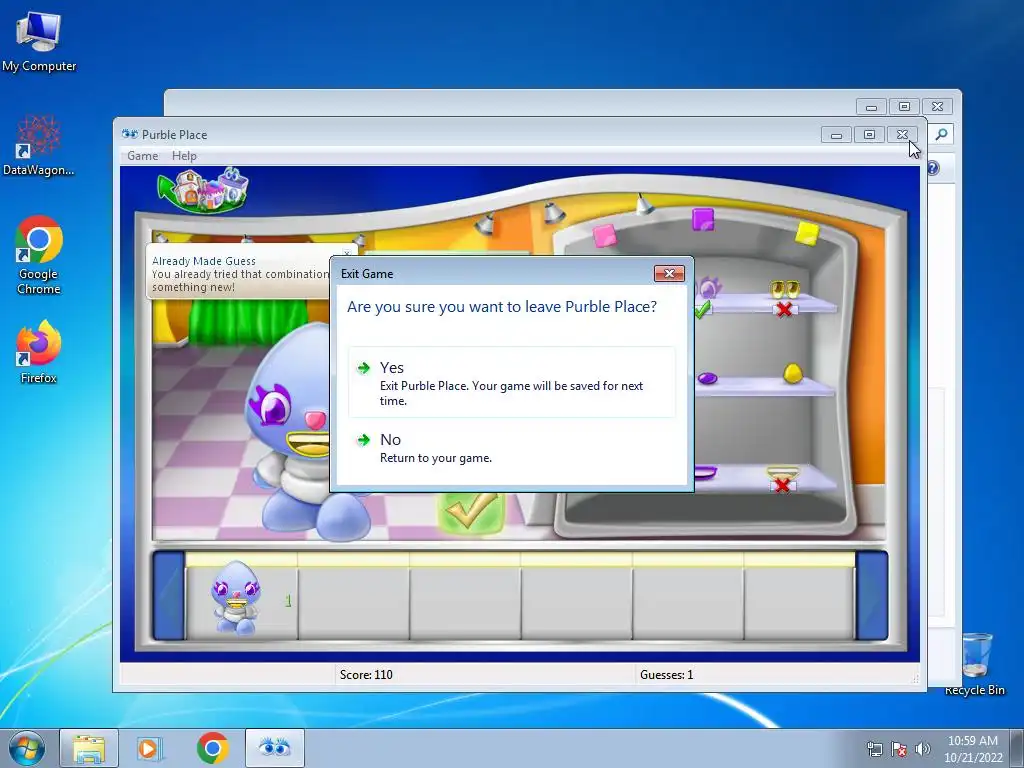The width and height of the screenshot is (1024, 768).
Task: Choose Yes to exit Purble Place
Action: pyautogui.click(x=512, y=383)
